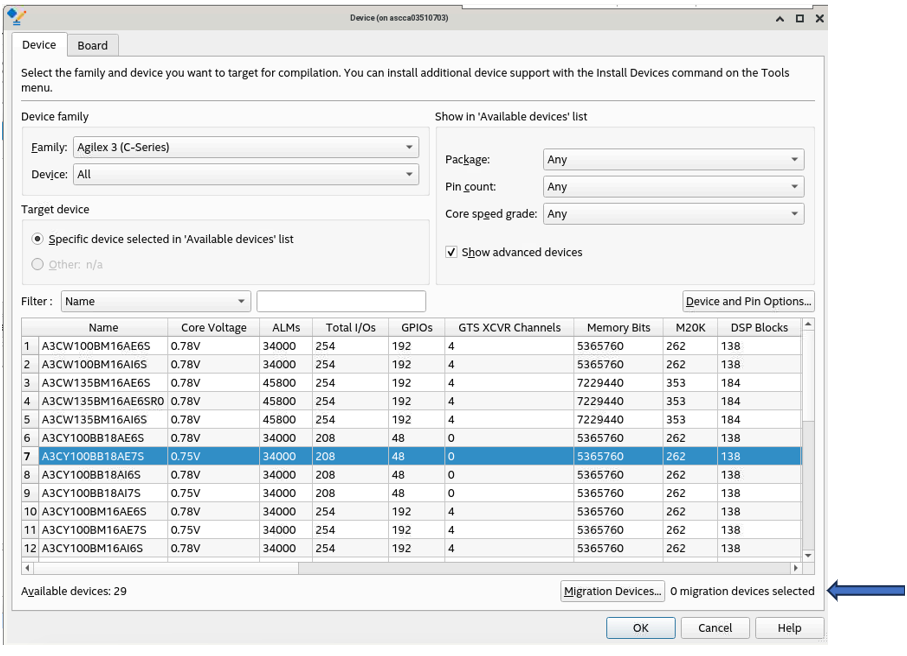Sort by the Total I/Os column header

351,327
